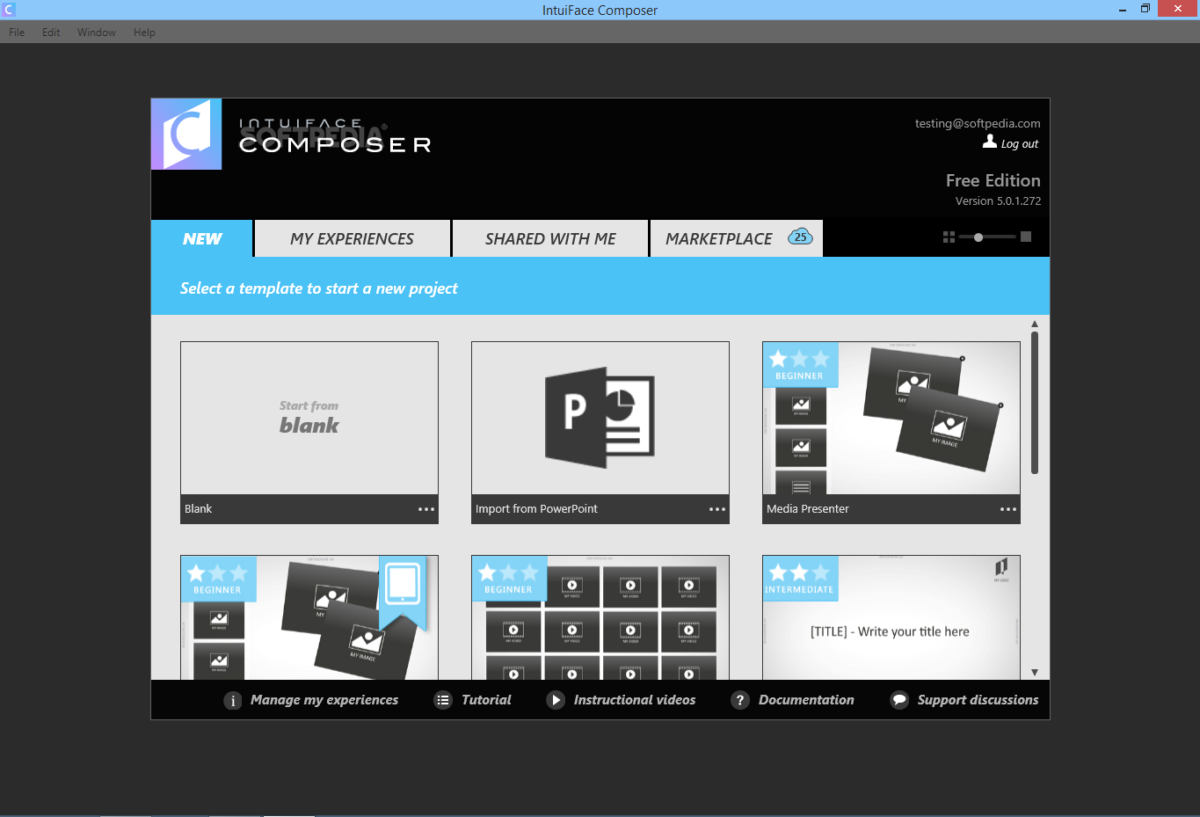Open the ellipsis menu for Import from PowerPoint

tap(717, 509)
